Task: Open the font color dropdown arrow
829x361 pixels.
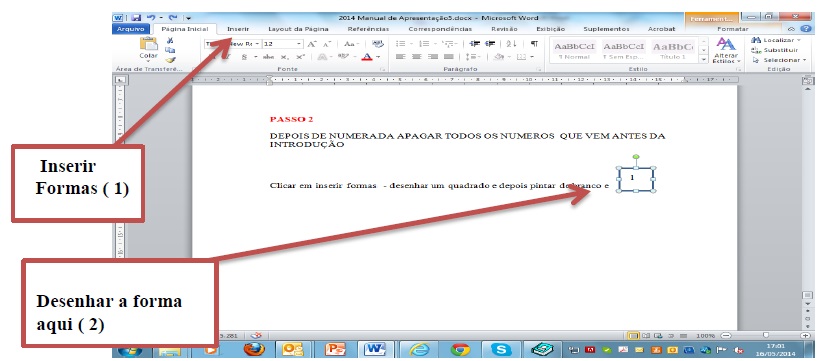Action: 377,57
